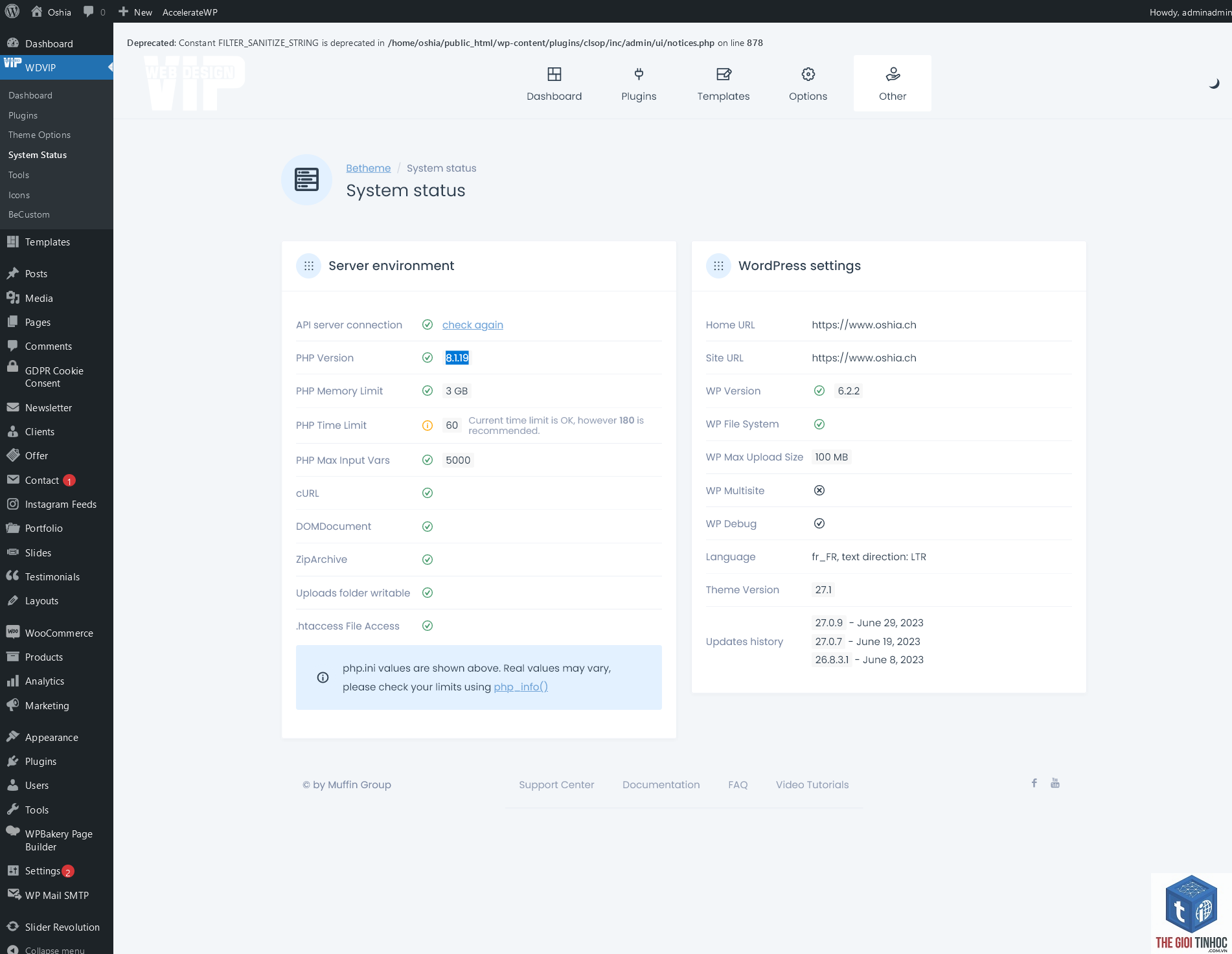This screenshot has width=1232, height=954.
Task: Open the php_info() link
Action: (x=521, y=687)
